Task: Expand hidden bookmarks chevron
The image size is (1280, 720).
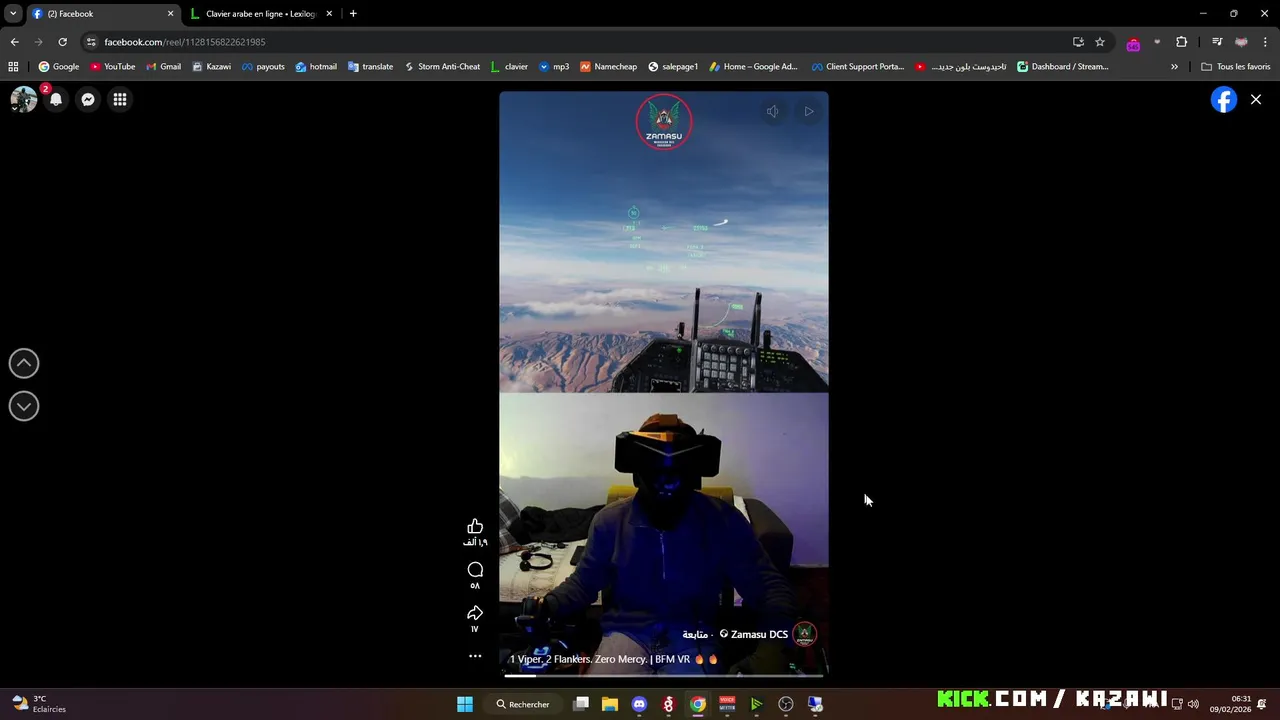Action: 1174,67
